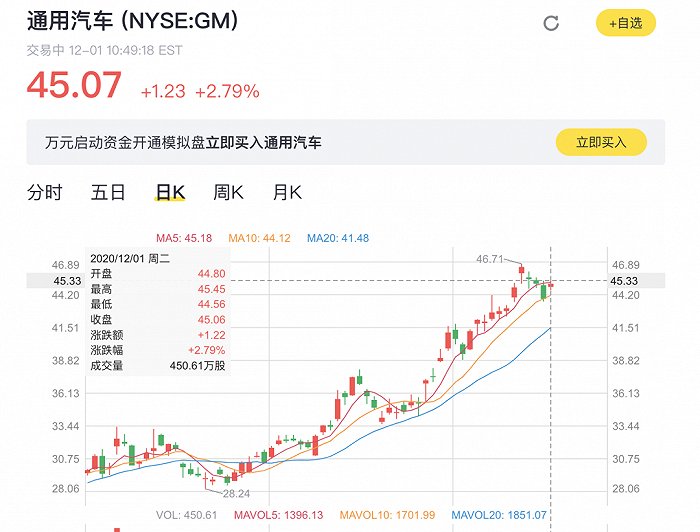This screenshot has width=700, height=532.
Task: Click the 涨跌额 +1.22 row
Action: [x=158, y=335]
